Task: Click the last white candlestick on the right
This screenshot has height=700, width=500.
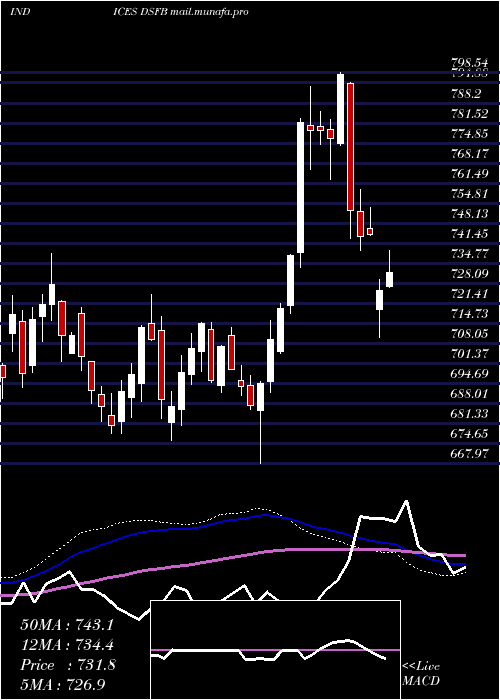Action: point(389,279)
